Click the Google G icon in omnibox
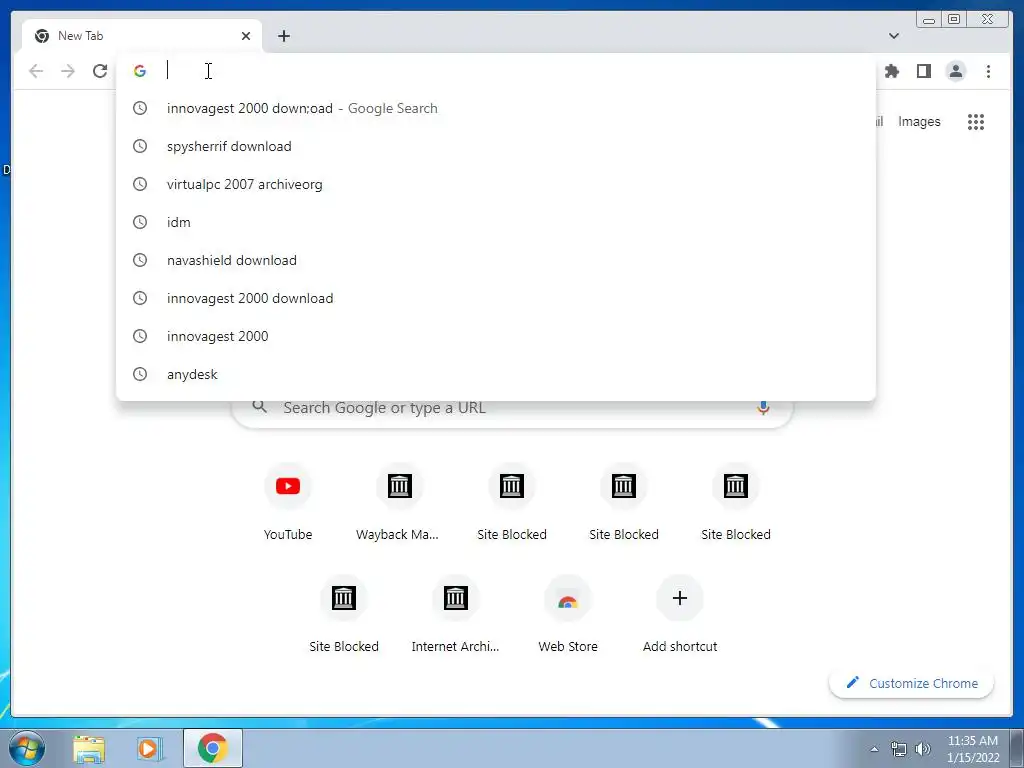Viewport: 1024px width, 768px height. click(x=140, y=71)
